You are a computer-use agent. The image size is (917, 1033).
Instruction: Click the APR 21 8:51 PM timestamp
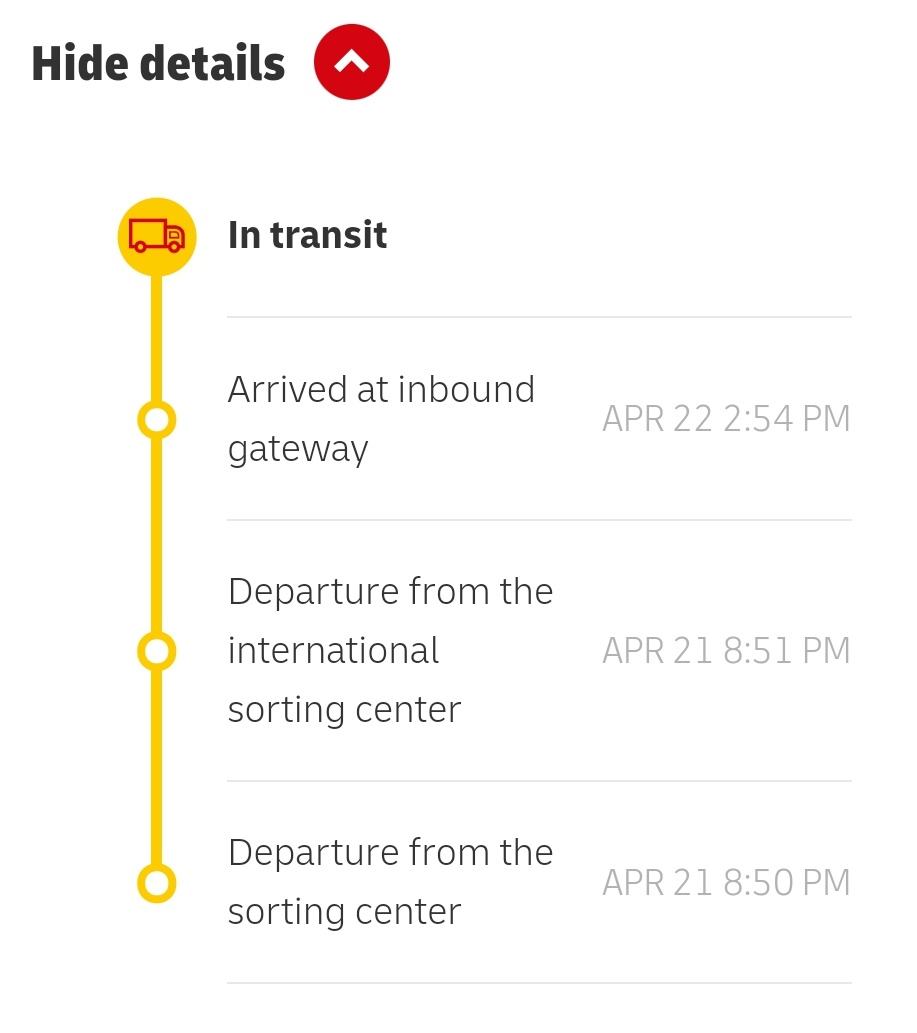(x=726, y=651)
